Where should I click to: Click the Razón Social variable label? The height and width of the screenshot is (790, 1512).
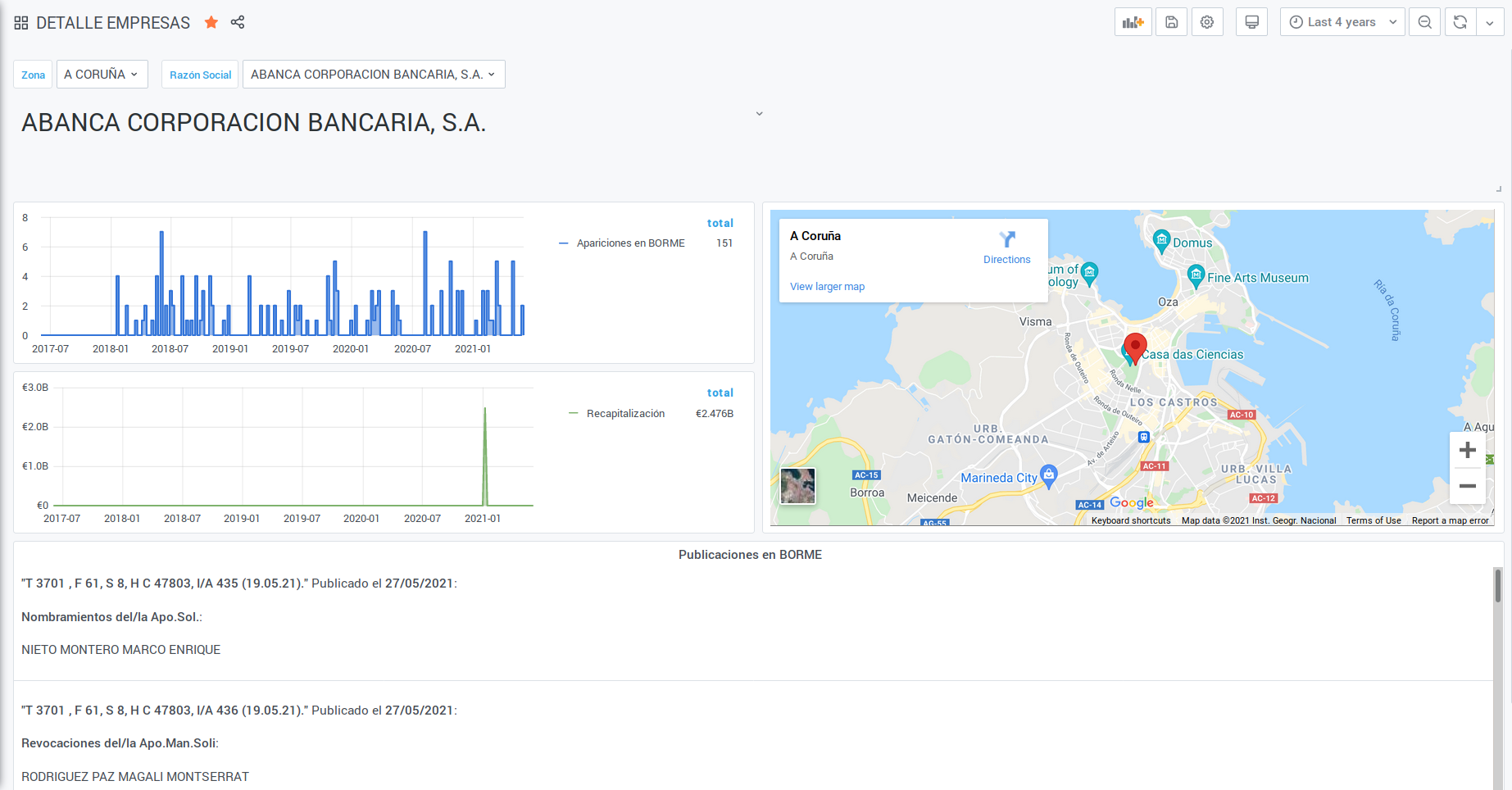[x=200, y=75]
